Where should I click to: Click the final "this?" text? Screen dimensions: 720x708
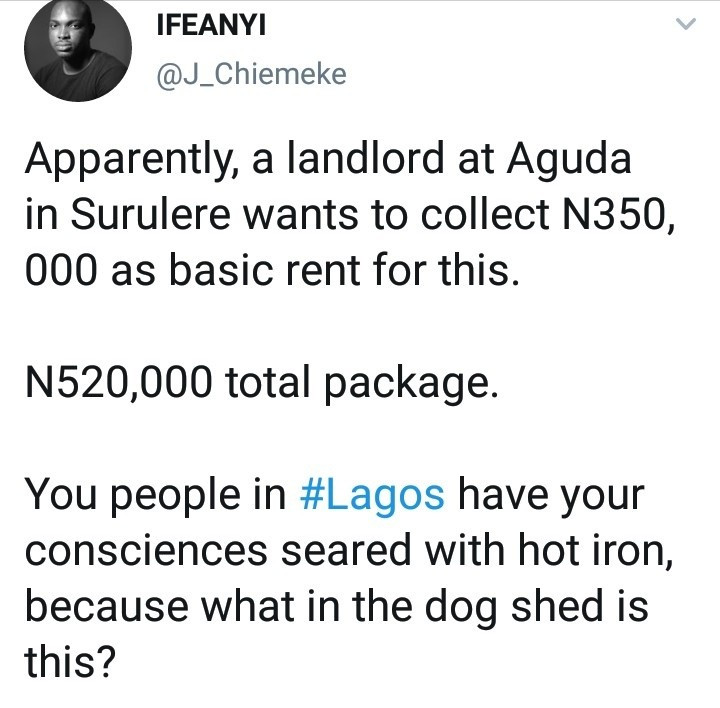pyautogui.click(x=70, y=660)
